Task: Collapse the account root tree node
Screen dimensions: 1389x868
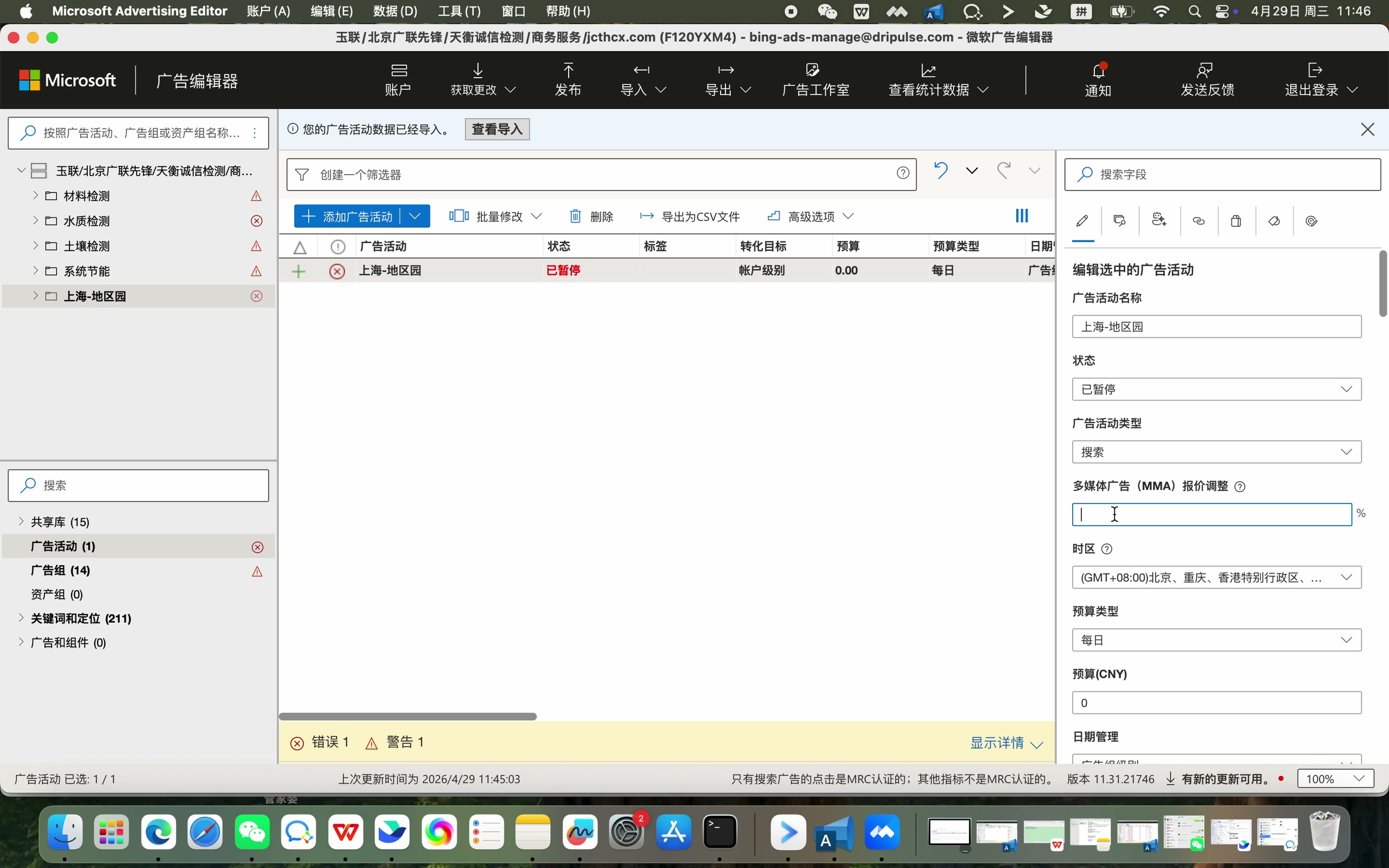Action: point(21,170)
